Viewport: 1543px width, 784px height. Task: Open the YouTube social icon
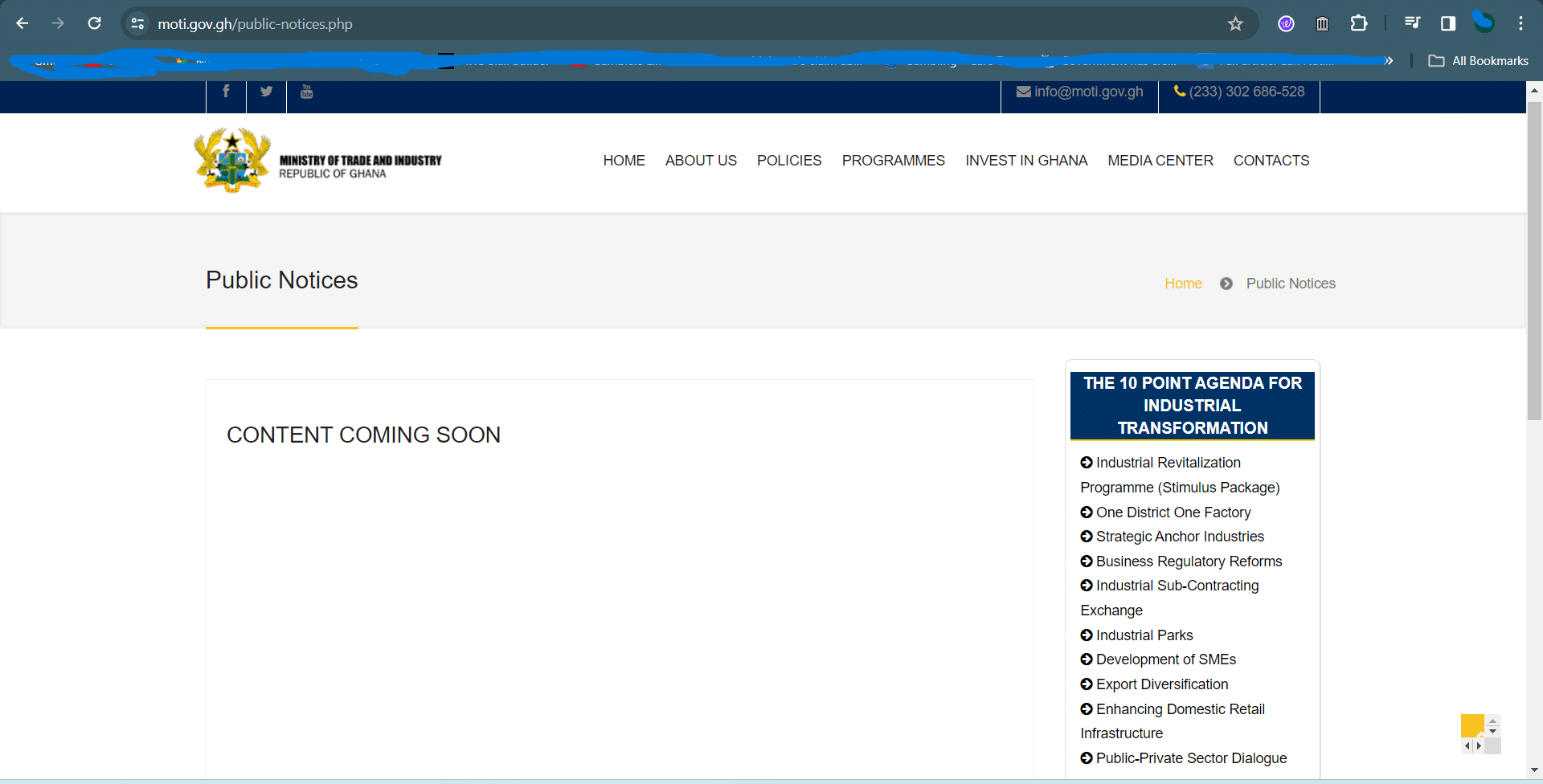(x=306, y=92)
